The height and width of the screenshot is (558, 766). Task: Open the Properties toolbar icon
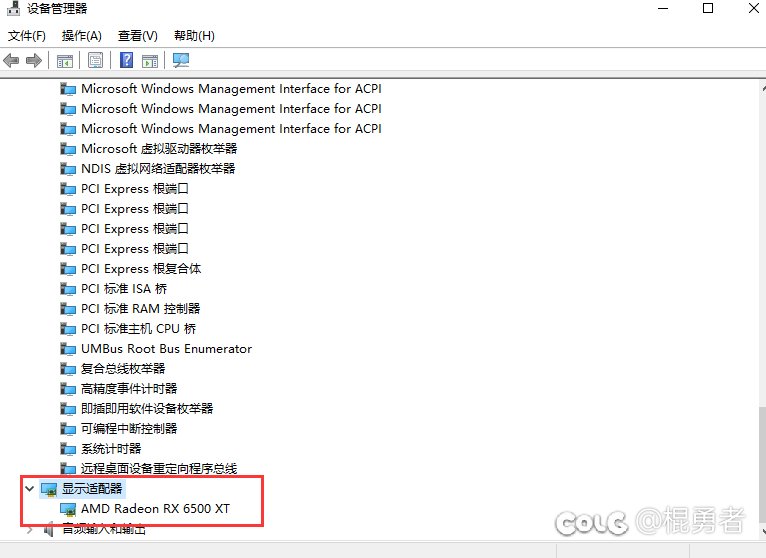[95, 61]
